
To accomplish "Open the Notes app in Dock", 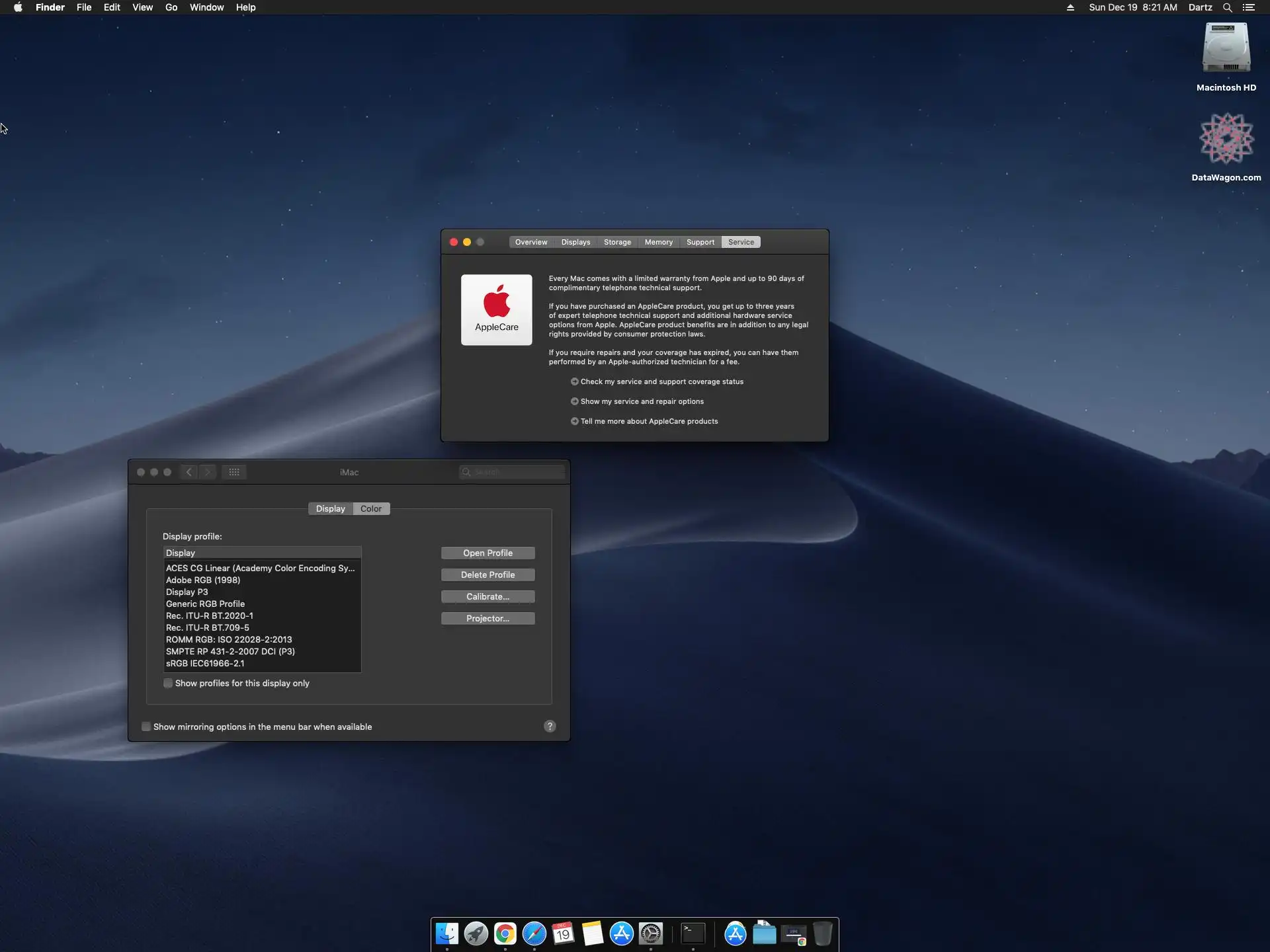I will [592, 933].
